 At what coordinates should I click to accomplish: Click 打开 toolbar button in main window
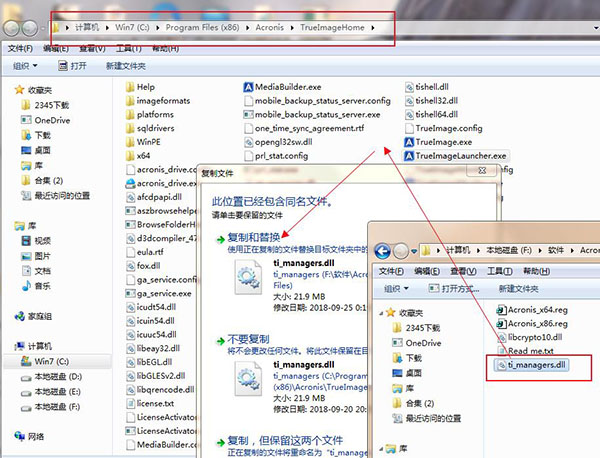coord(72,66)
